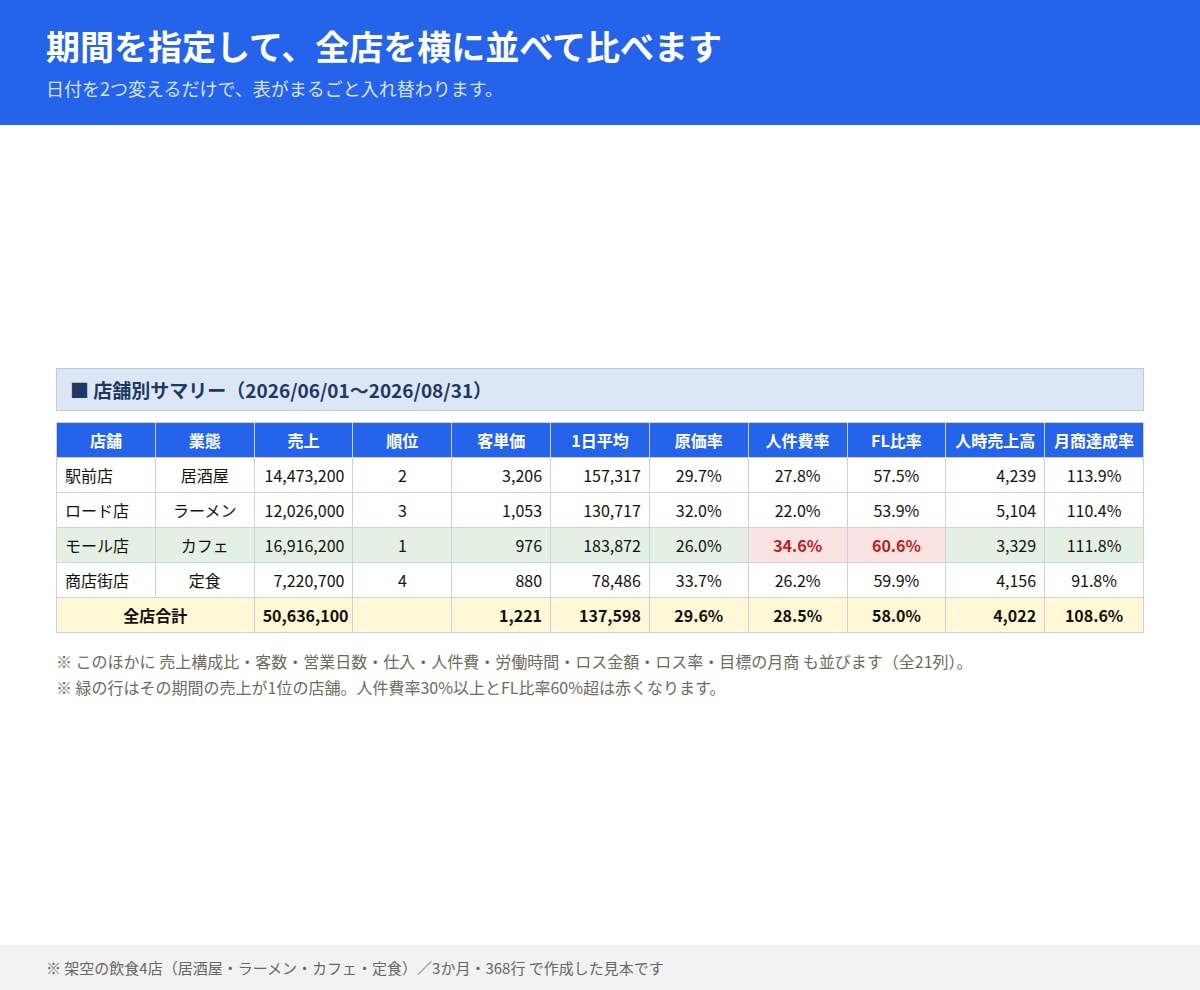Click customer spend value 1,053

pyautogui.click(x=501, y=511)
